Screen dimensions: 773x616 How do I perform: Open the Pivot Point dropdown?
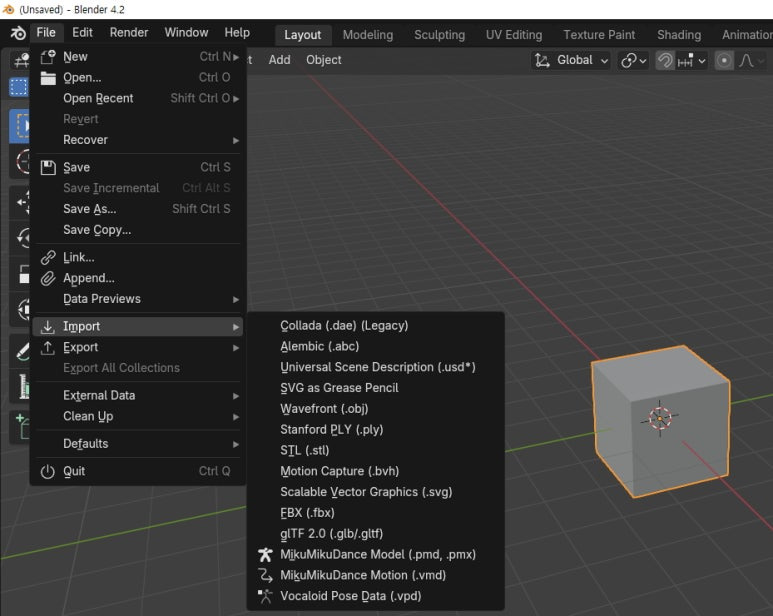[x=633, y=61]
